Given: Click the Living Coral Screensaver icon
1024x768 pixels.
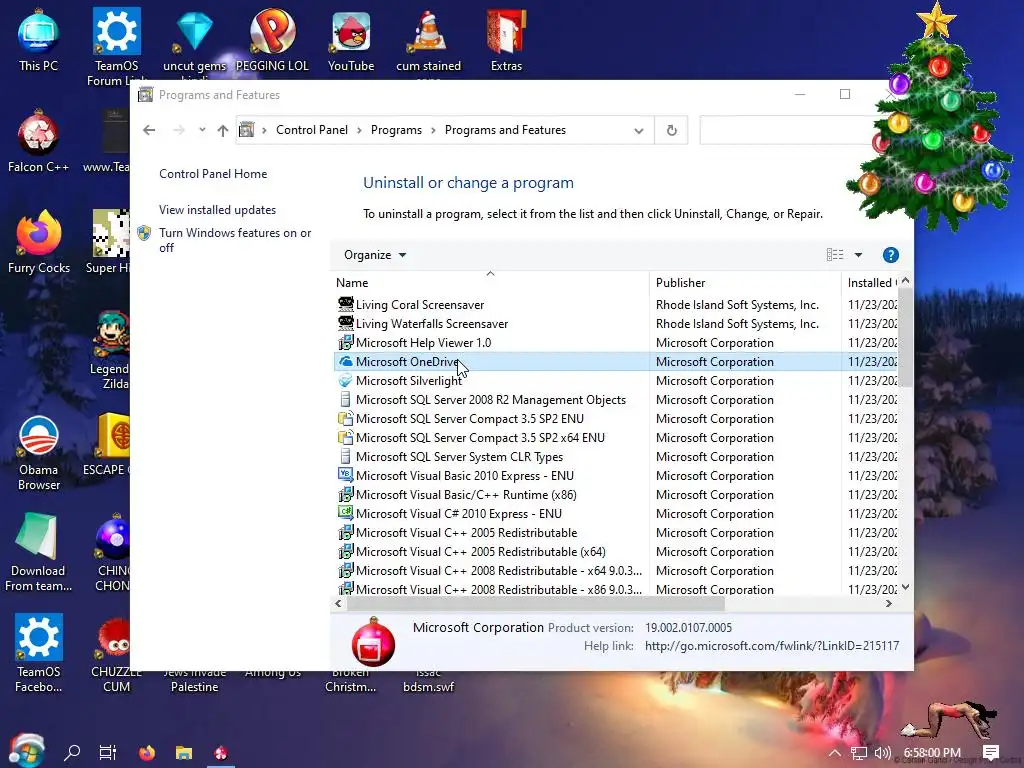Looking at the screenshot, I should [x=345, y=304].
